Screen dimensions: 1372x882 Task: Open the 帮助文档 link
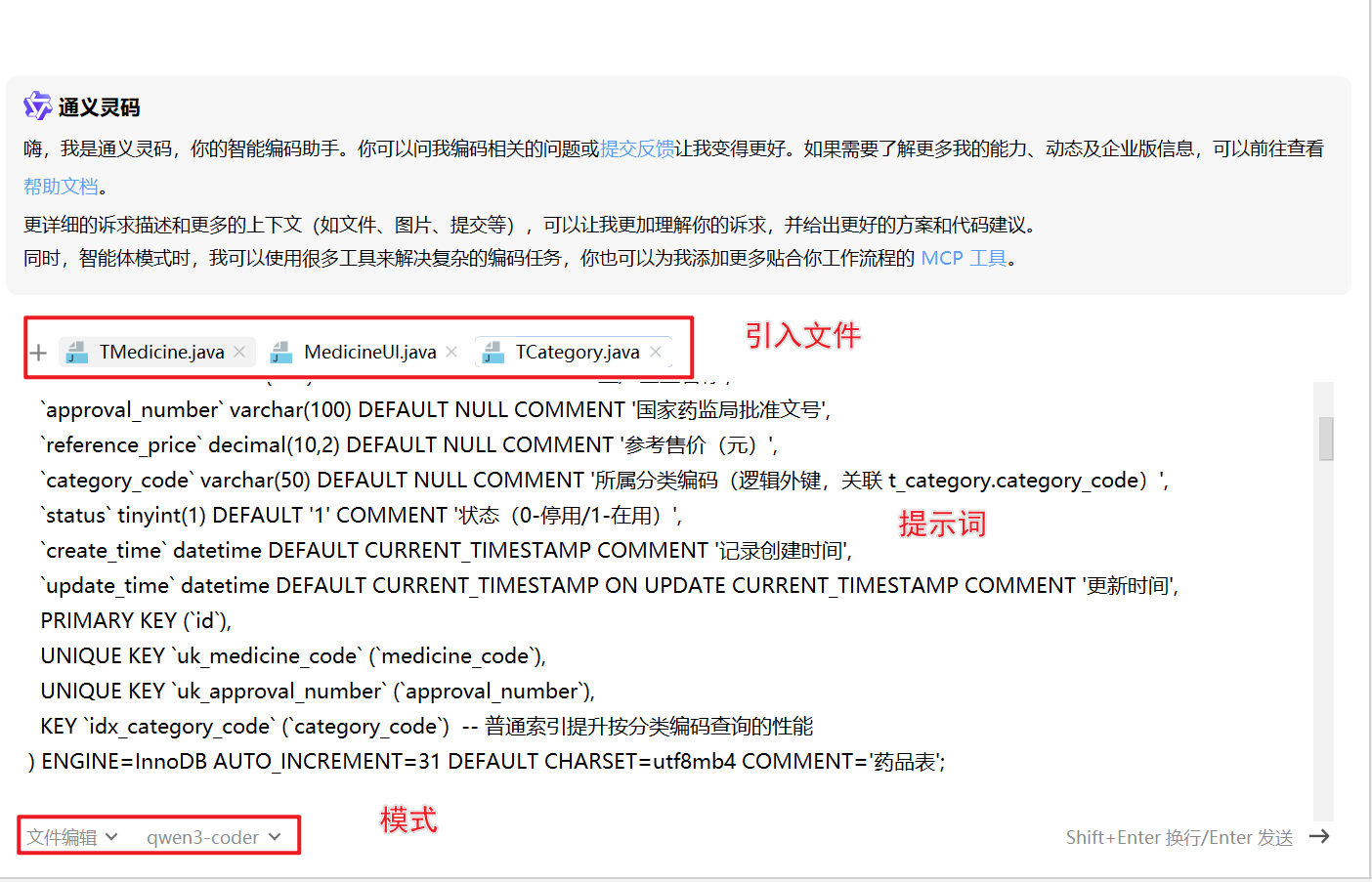pyautogui.click(x=61, y=186)
